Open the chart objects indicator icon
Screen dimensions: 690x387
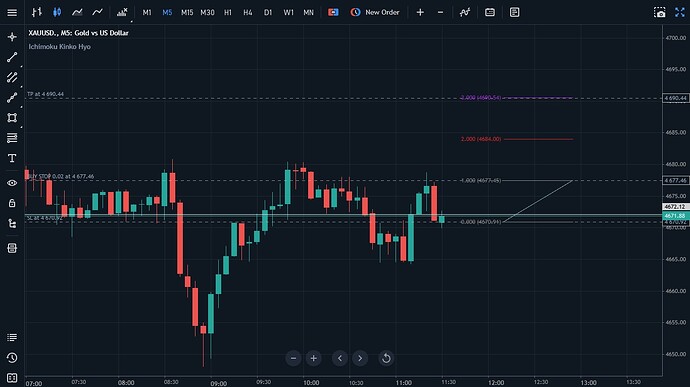tap(465, 12)
